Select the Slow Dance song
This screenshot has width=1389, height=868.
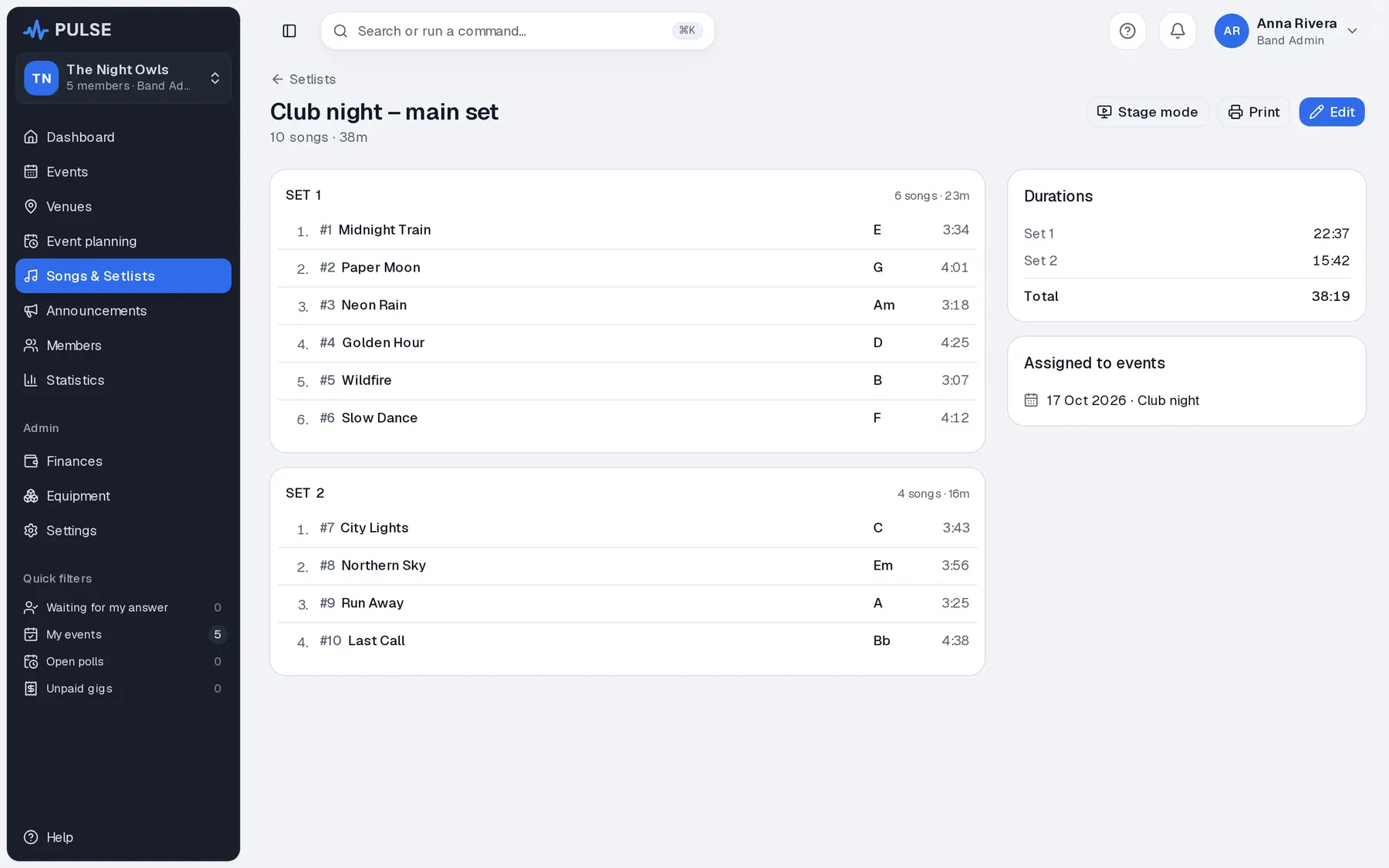pyautogui.click(x=627, y=418)
